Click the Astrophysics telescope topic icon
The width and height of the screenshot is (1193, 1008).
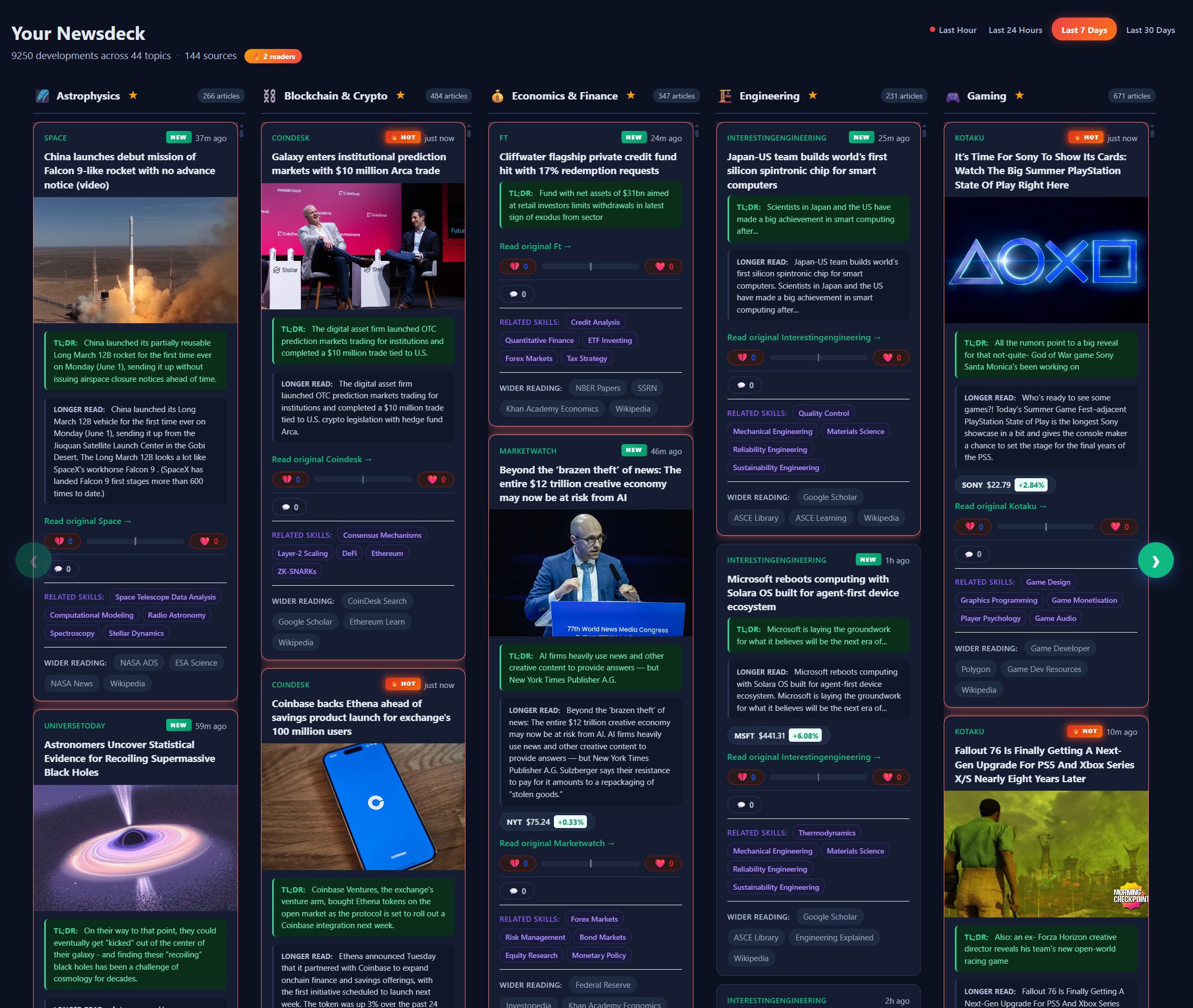[x=42, y=96]
